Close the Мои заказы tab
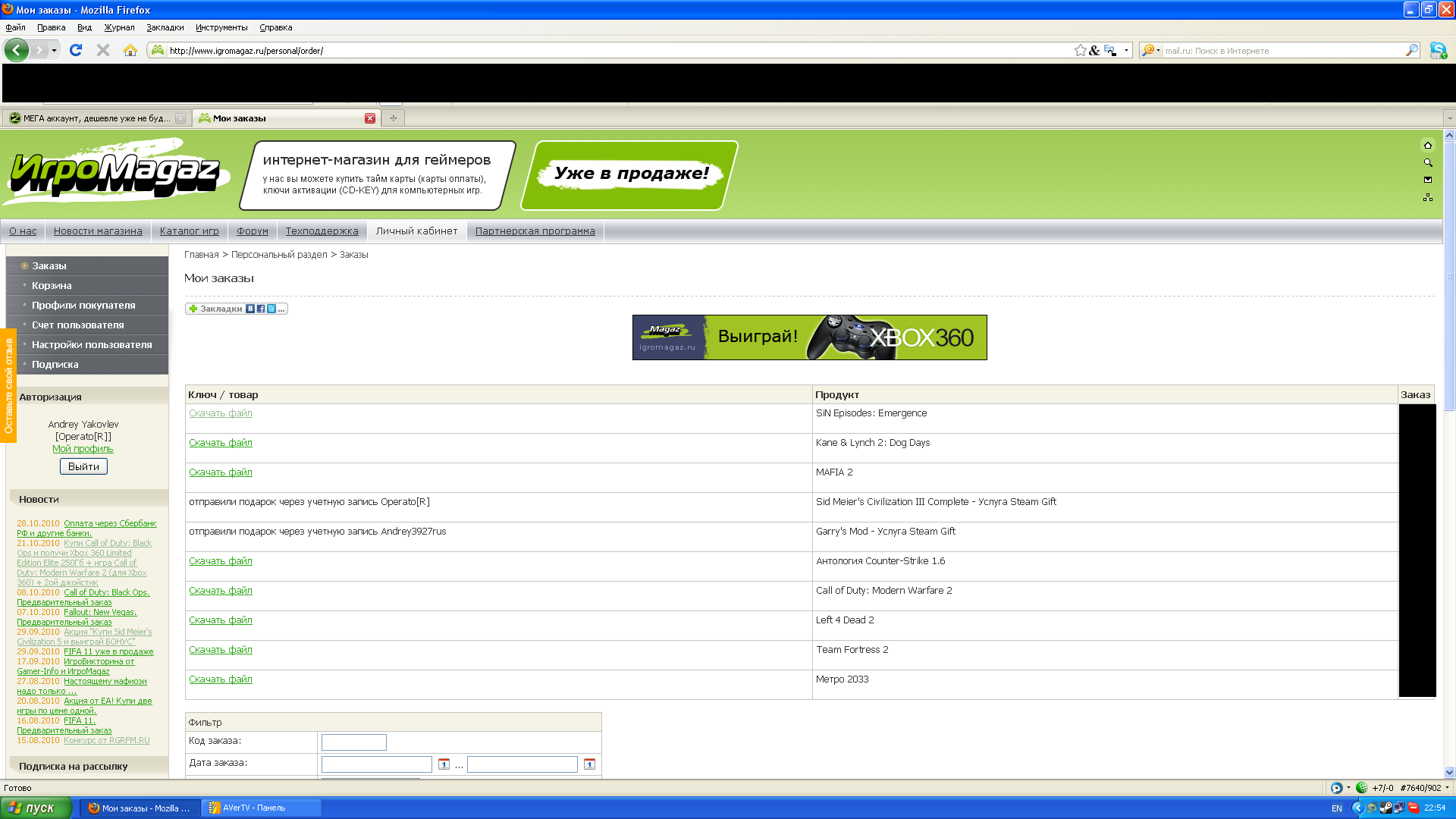1456x819 pixels. [370, 118]
